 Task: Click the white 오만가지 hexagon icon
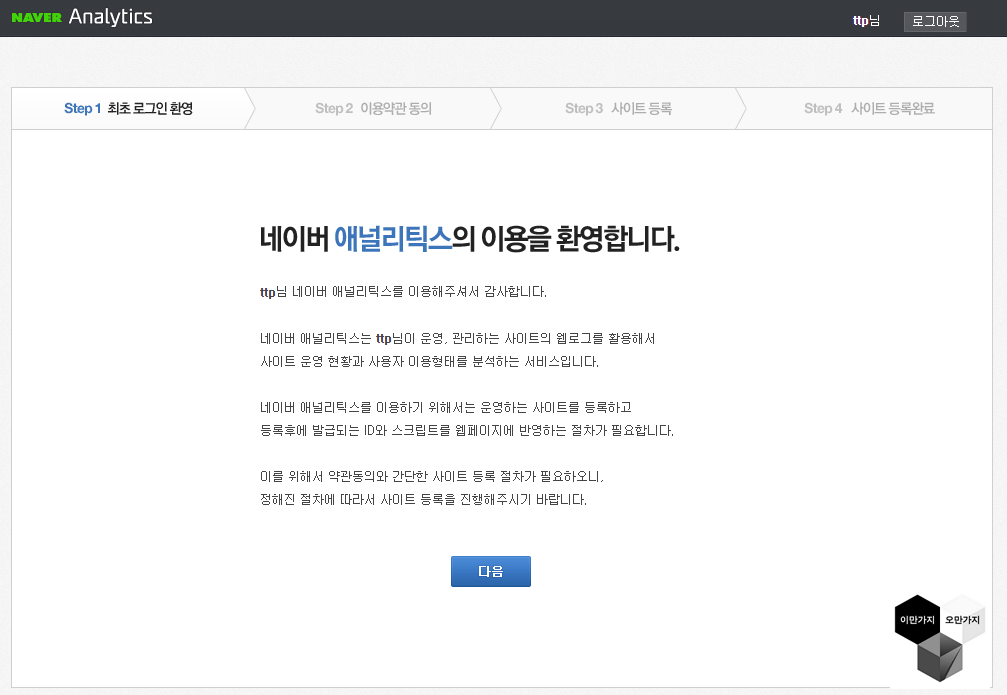(963, 619)
